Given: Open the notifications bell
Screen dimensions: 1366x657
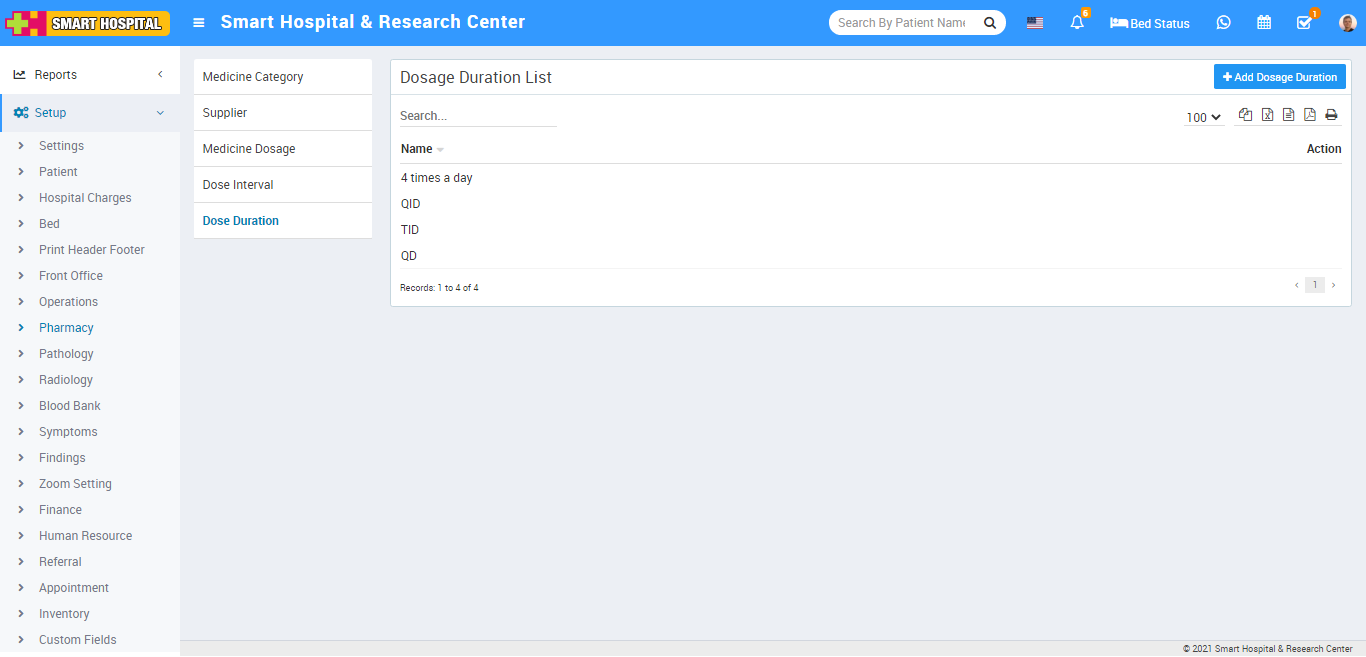Looking at the screenshot, I should (x=1077, y=22).
